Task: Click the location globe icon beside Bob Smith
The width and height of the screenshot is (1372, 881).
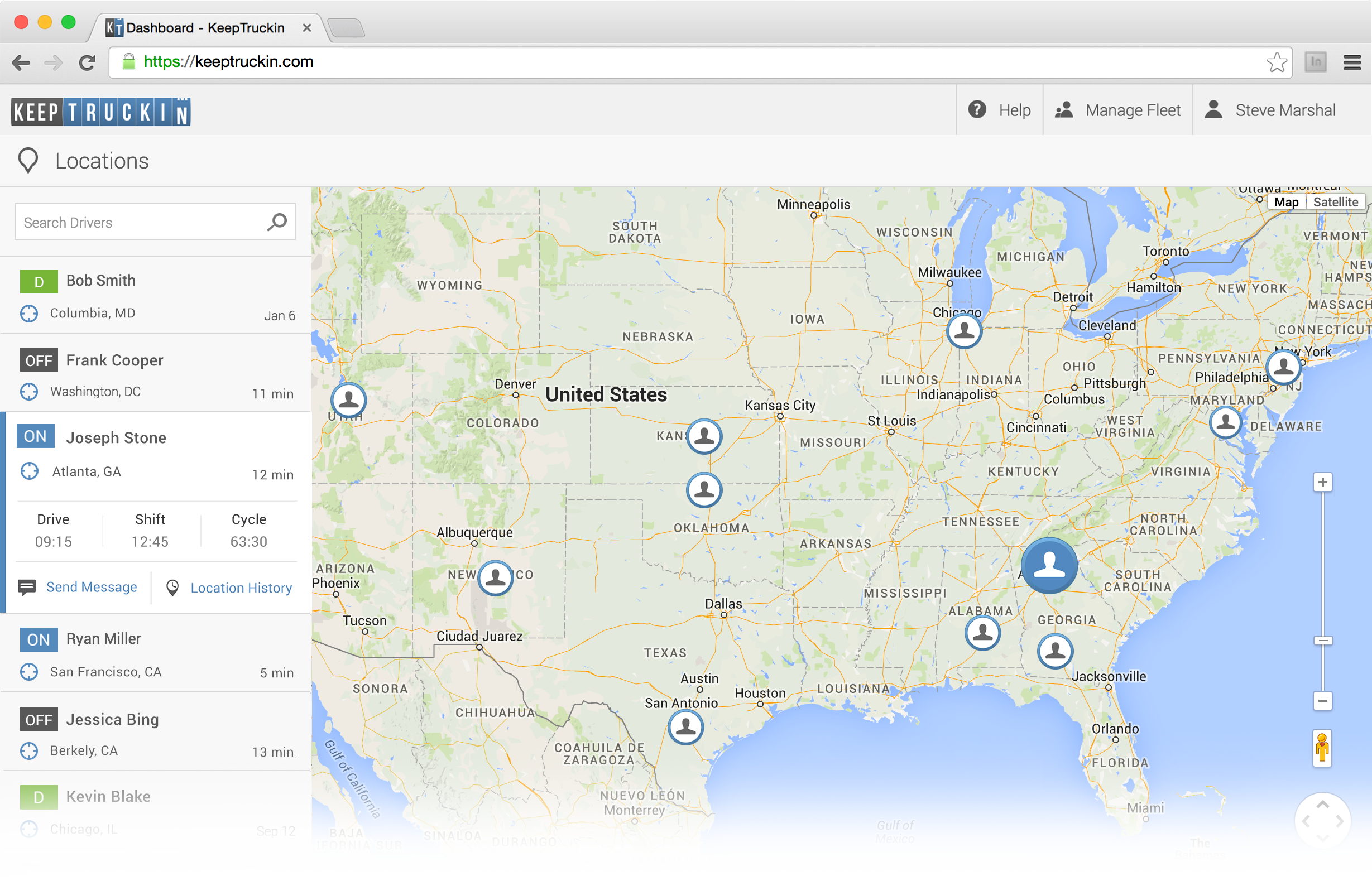Action: (x=28, y=313)
